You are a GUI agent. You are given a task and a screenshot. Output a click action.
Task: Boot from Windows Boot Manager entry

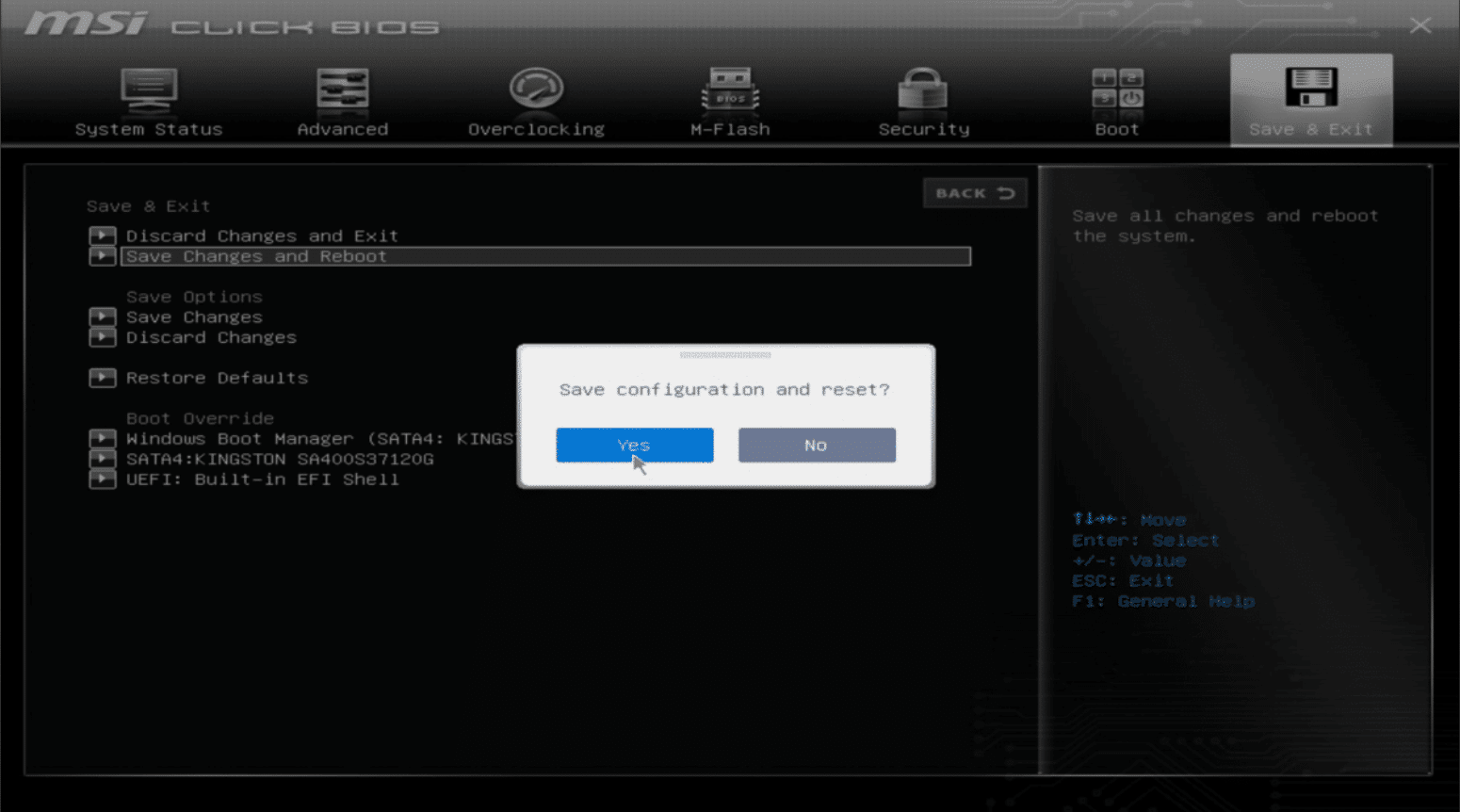tap(319, 439)
